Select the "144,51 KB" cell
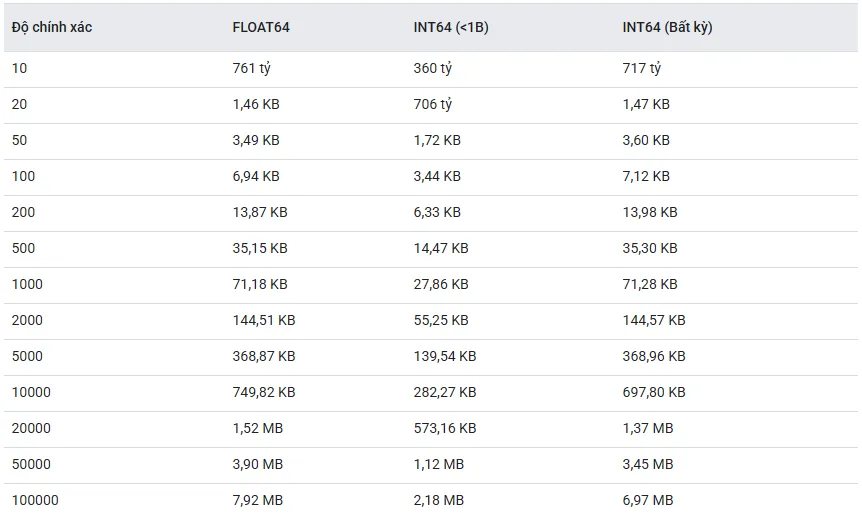 pos(264,321)
